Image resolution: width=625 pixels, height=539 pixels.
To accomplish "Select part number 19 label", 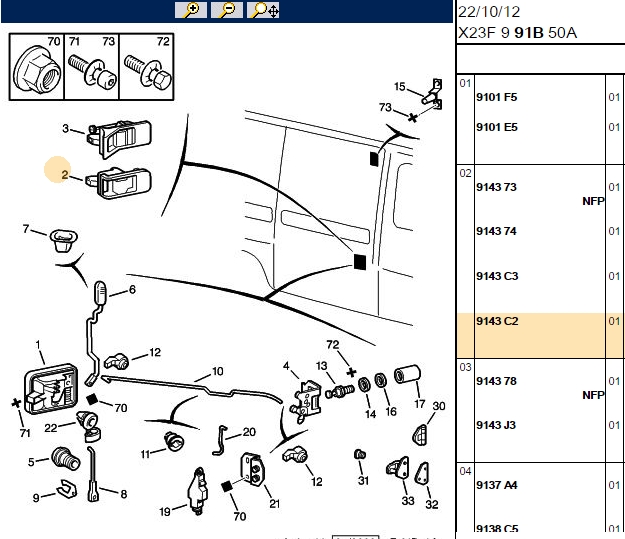I will click(165, 511).
